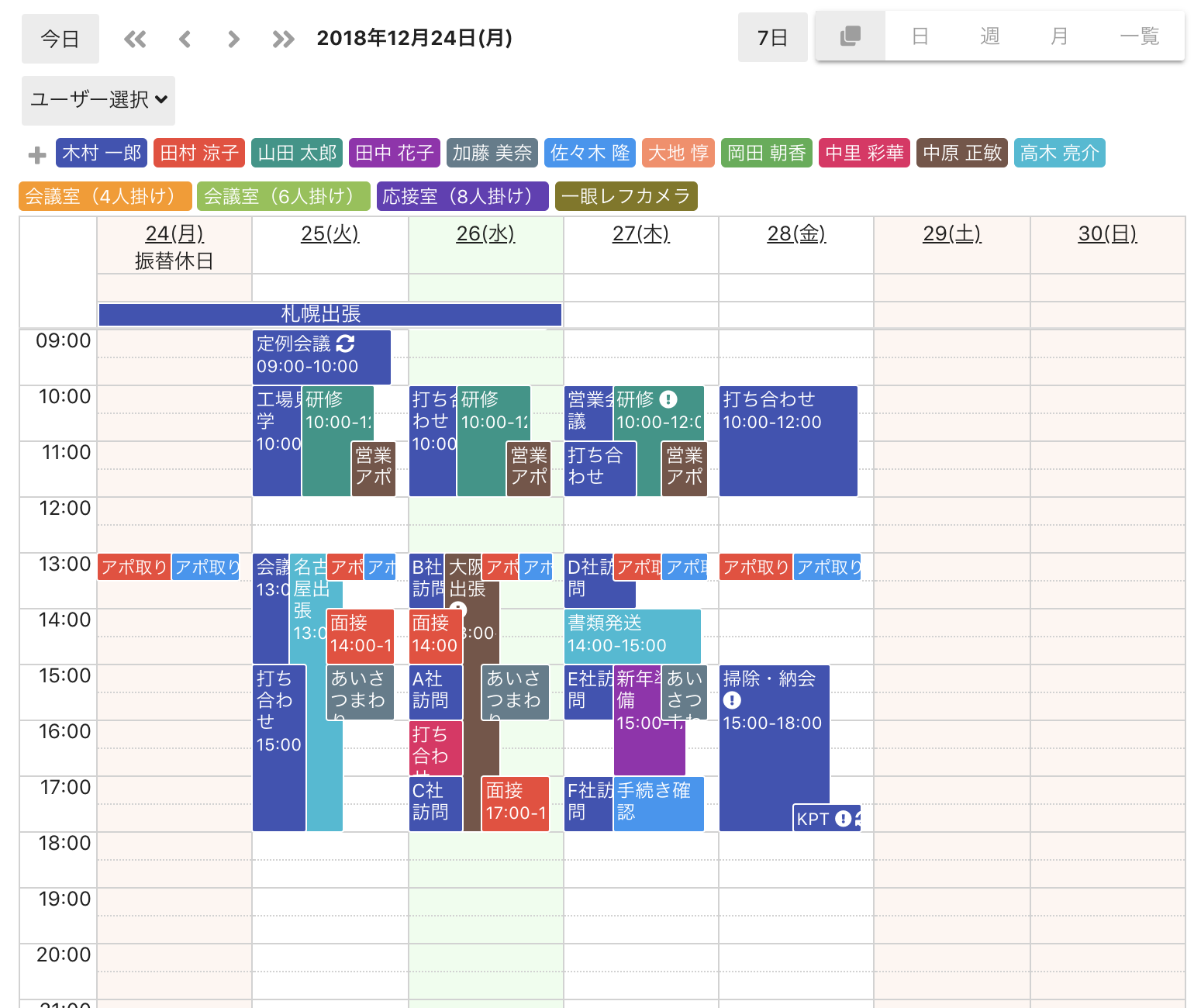
Task: Toggle the 木村 一郎 user filter
Action: (x=102, y=154)
